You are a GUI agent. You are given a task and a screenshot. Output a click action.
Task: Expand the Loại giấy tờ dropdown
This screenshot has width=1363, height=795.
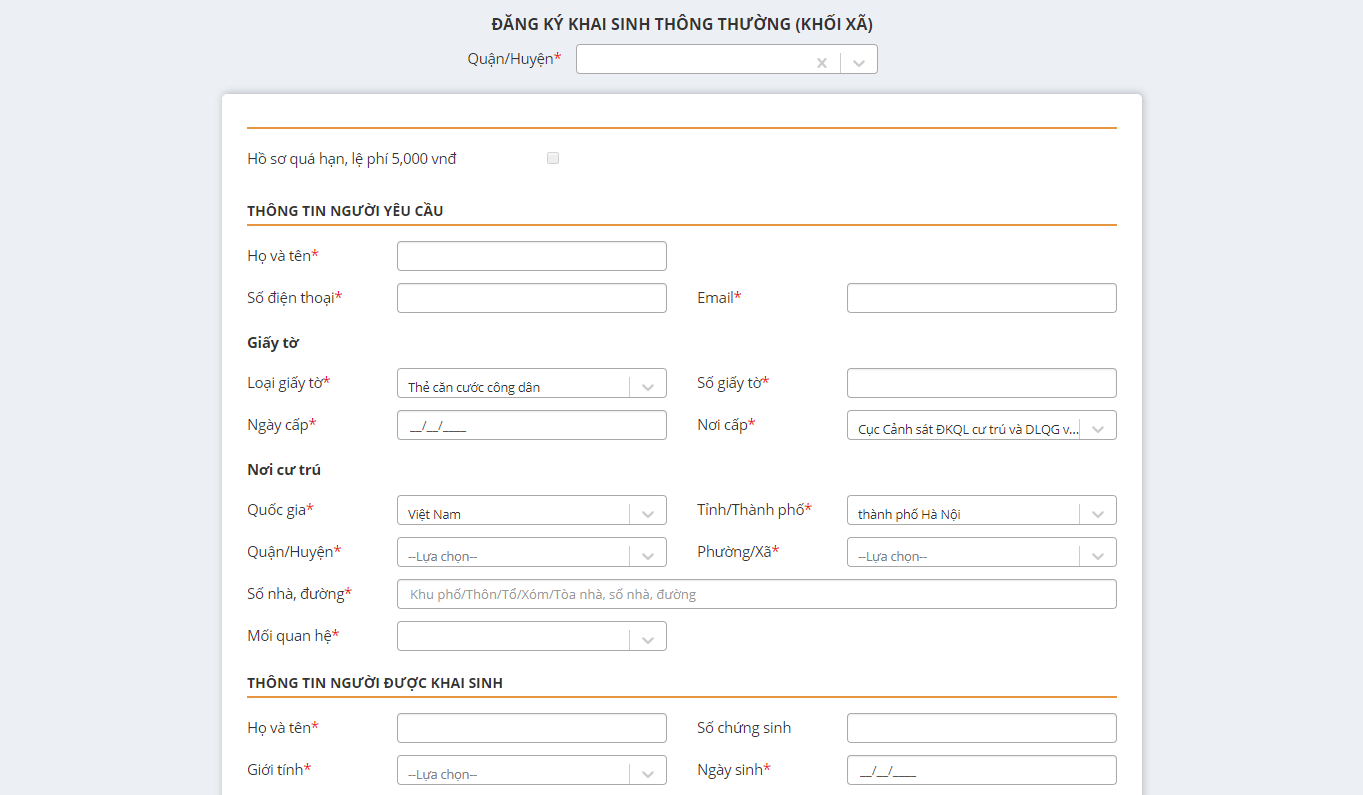click(647, 386)
